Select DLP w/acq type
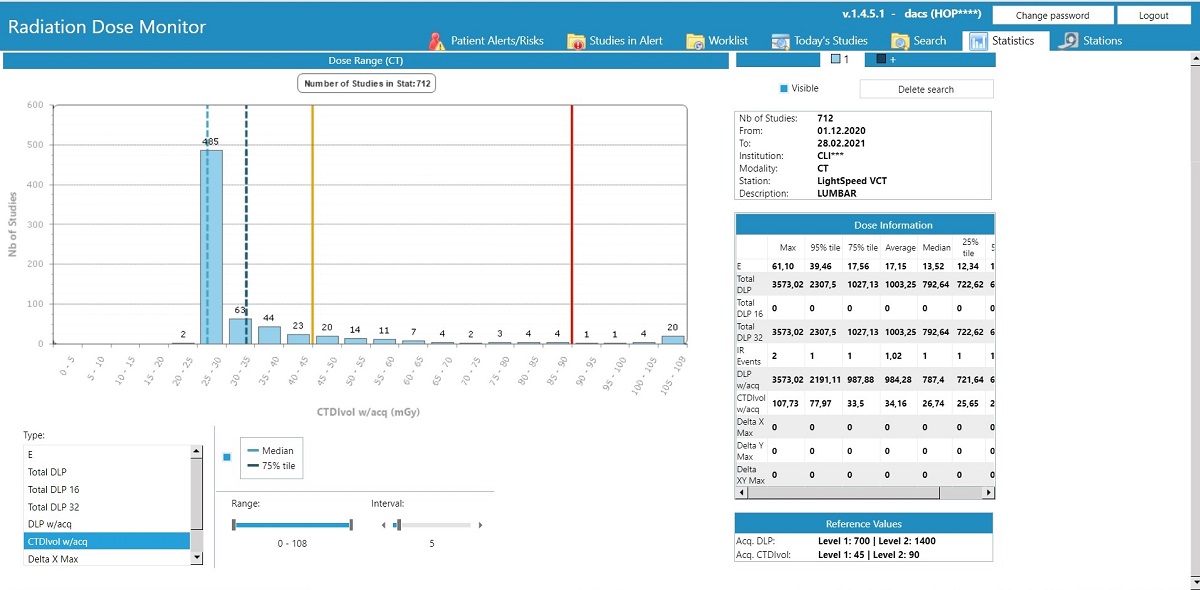The height and width of the screenshot is (590, 1200). (x=107, y=524)
